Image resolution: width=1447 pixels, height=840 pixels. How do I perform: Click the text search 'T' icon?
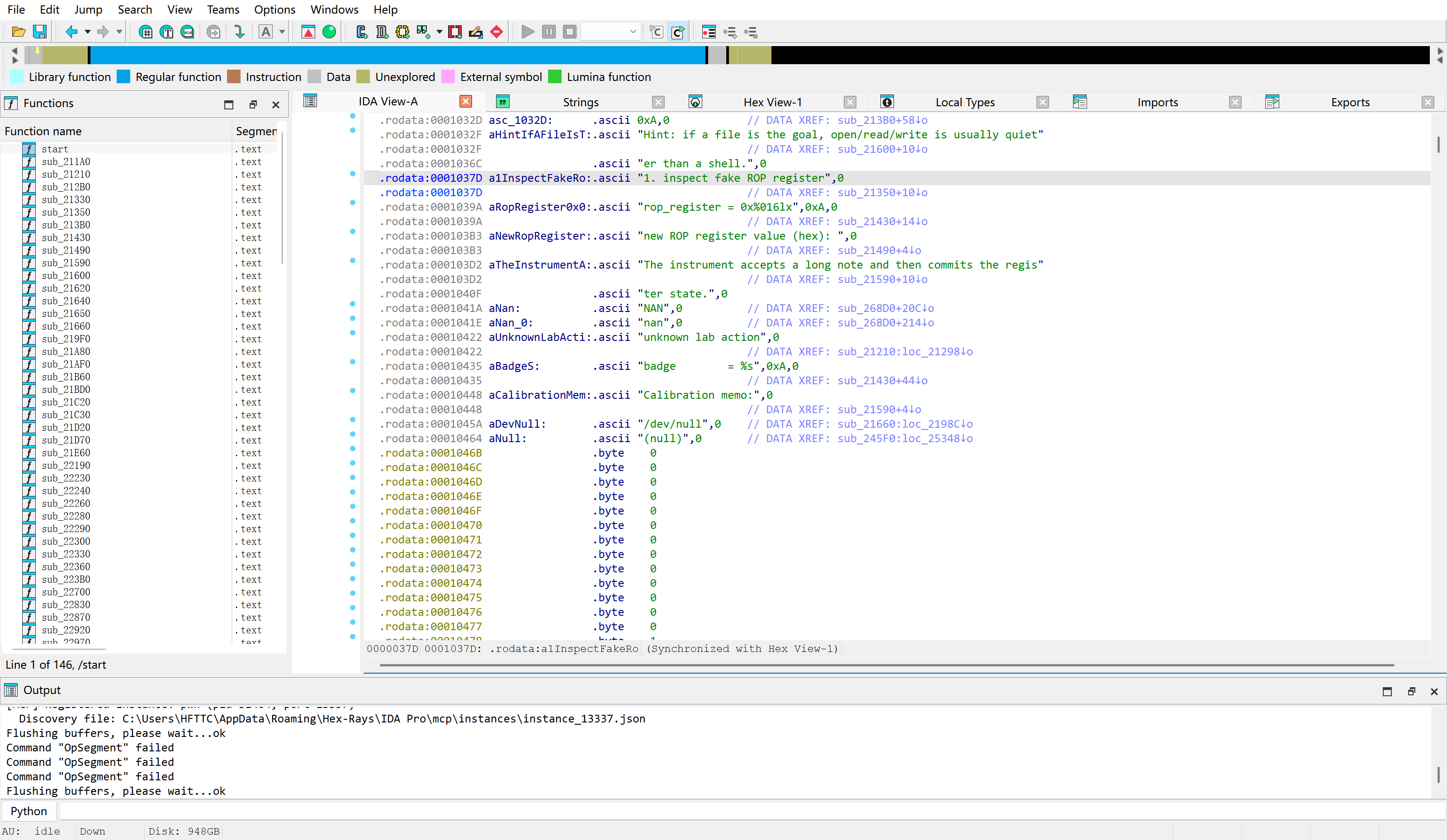tap(166, 32)
